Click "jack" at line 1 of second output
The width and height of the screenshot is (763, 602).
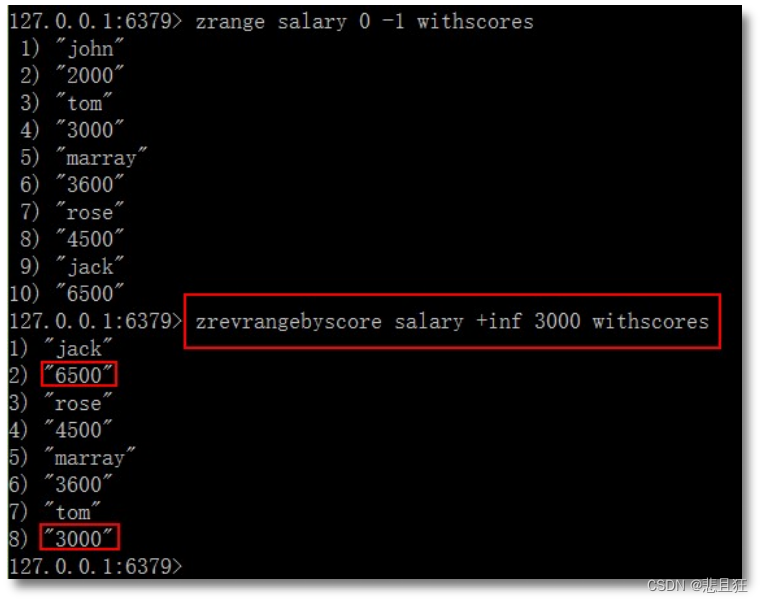point(79,348)
